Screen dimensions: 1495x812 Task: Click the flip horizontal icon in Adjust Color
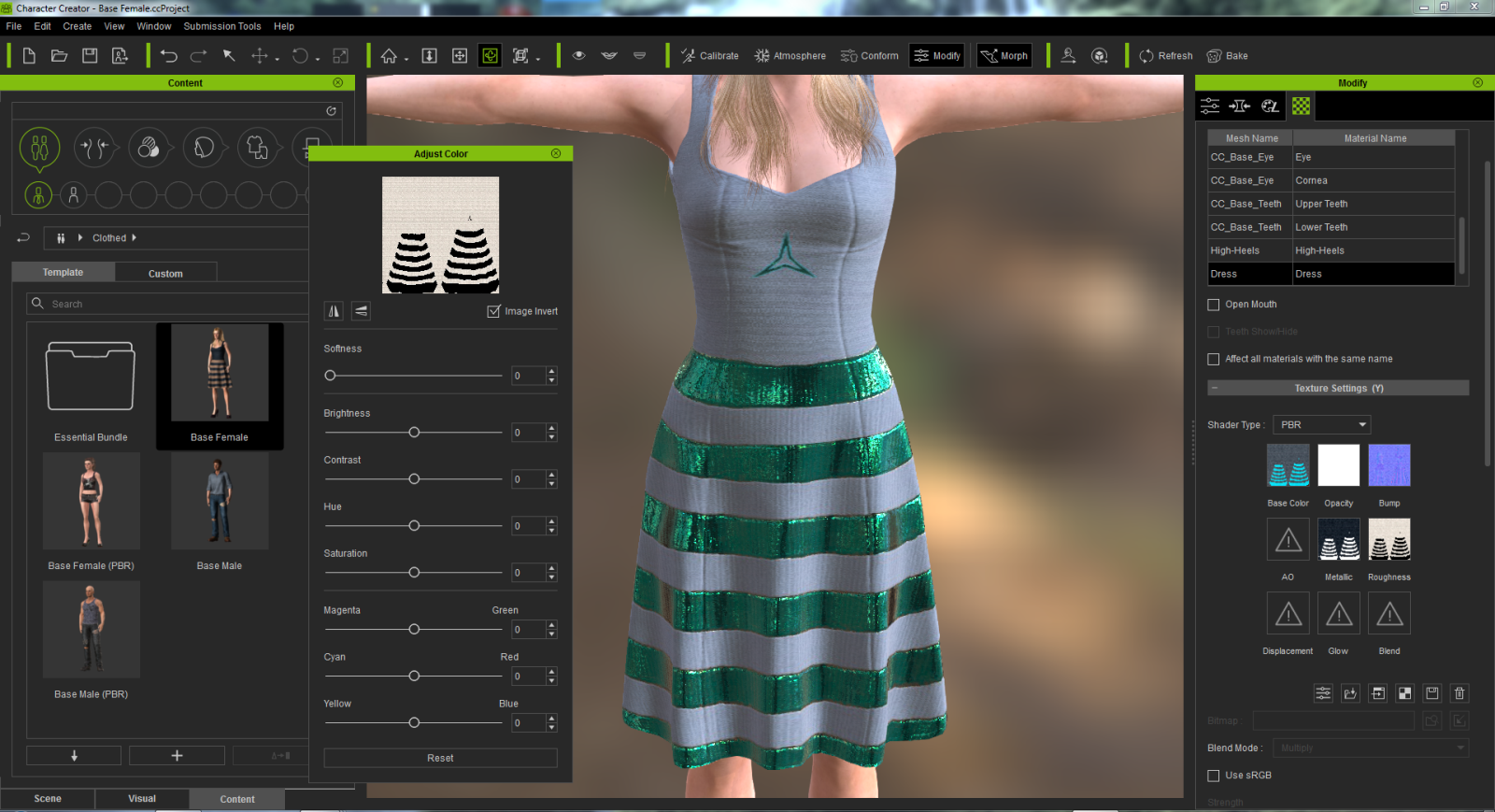tap(334, 311)
